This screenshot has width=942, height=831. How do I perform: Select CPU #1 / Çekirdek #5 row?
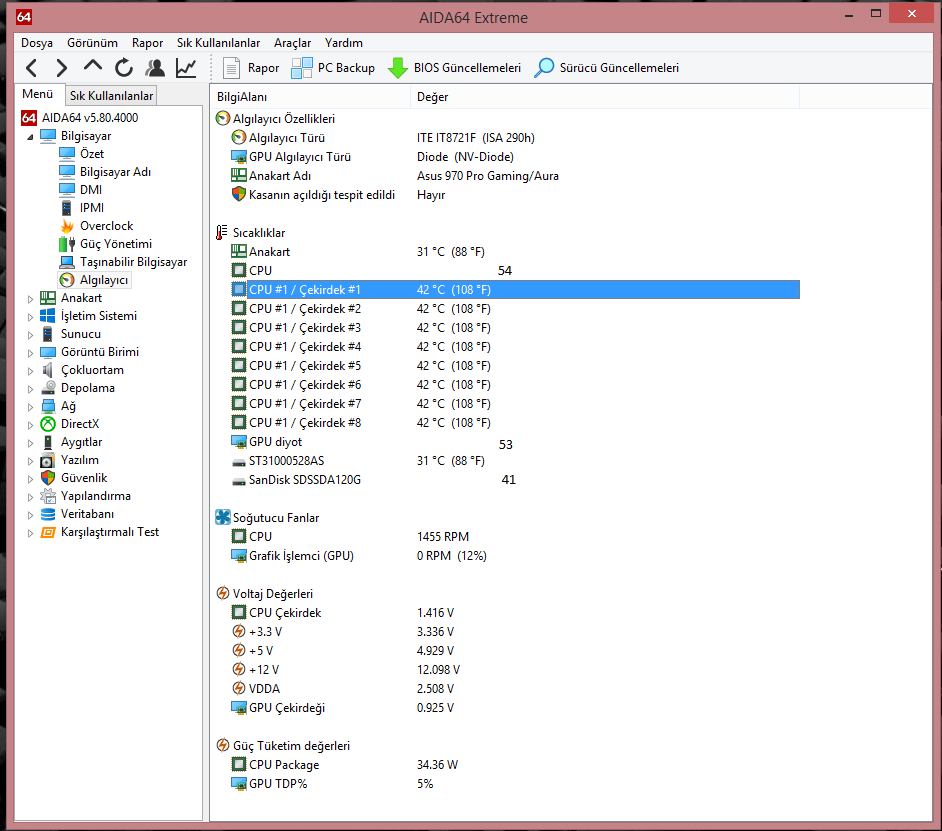tap(515, 366)
